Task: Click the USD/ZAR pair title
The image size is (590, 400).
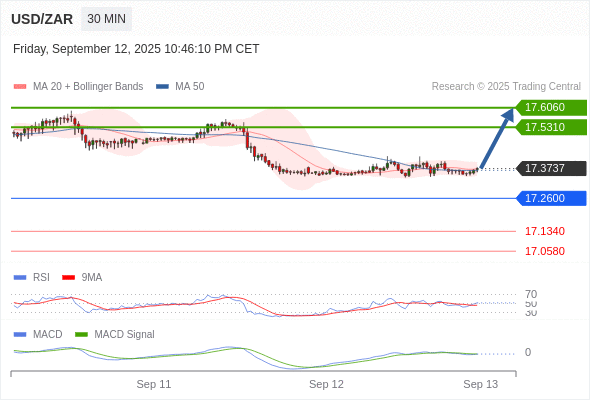Action: [42, 19]
